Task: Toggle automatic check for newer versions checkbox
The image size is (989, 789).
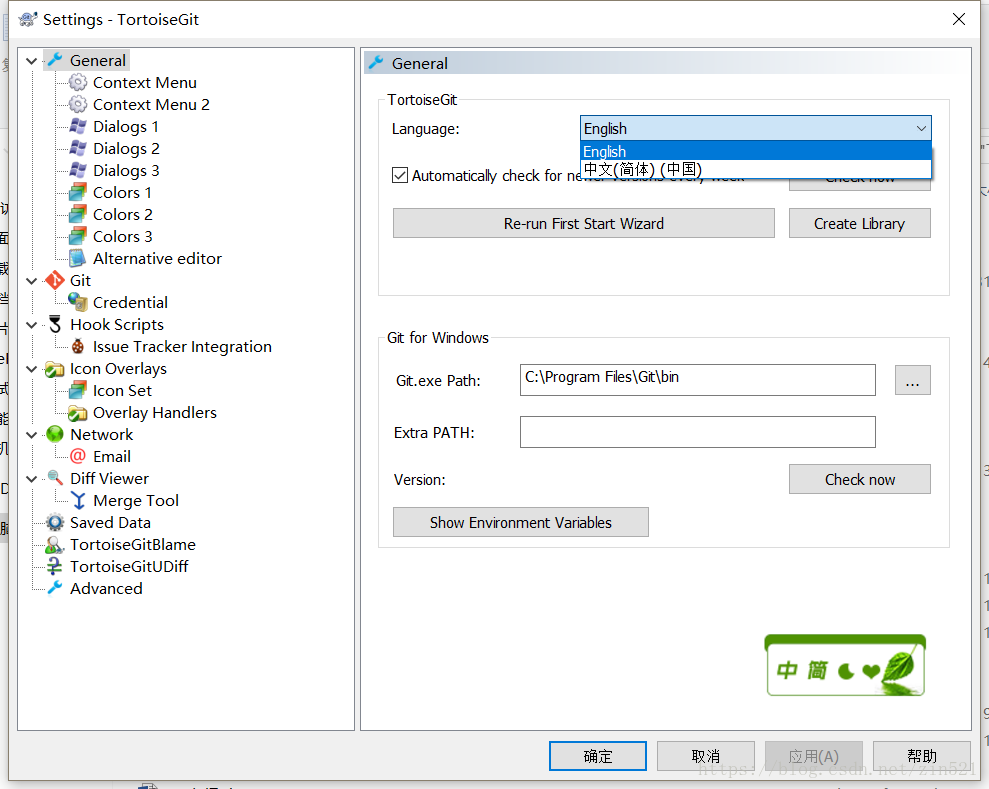Action: point(400,175)
